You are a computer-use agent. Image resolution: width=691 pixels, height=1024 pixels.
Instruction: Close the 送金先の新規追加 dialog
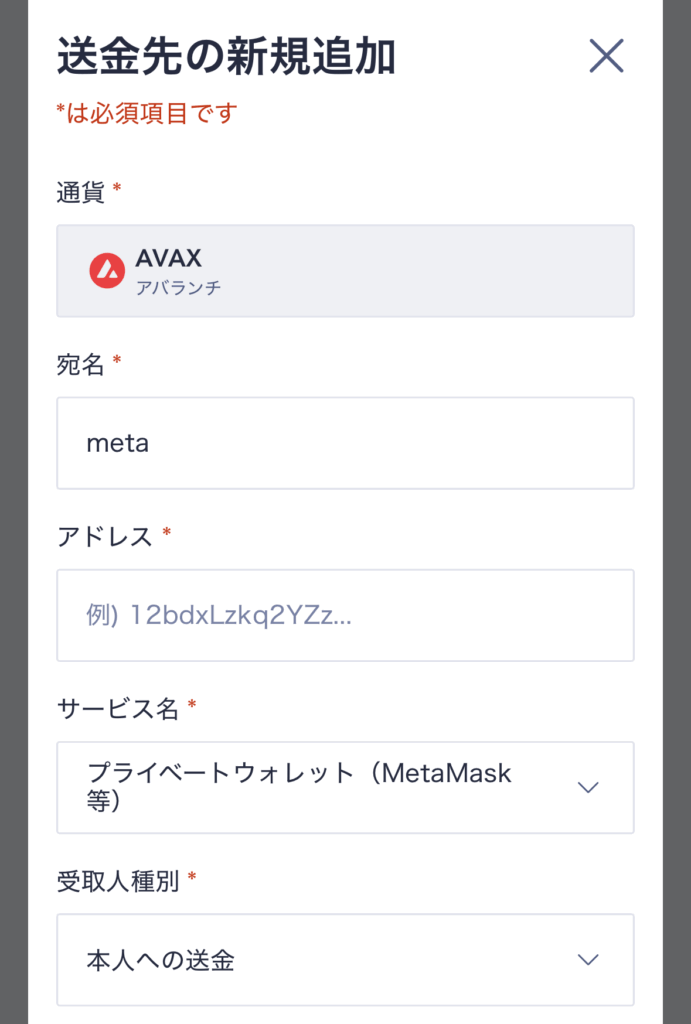(606, 56)
